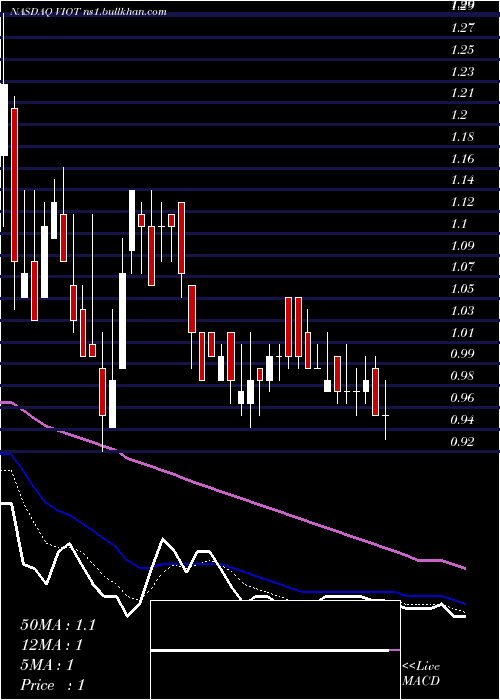Viewport: 500px width, 700px height.
Task: Select the 1.16 price axis label
Action: [x=462, y=159]
